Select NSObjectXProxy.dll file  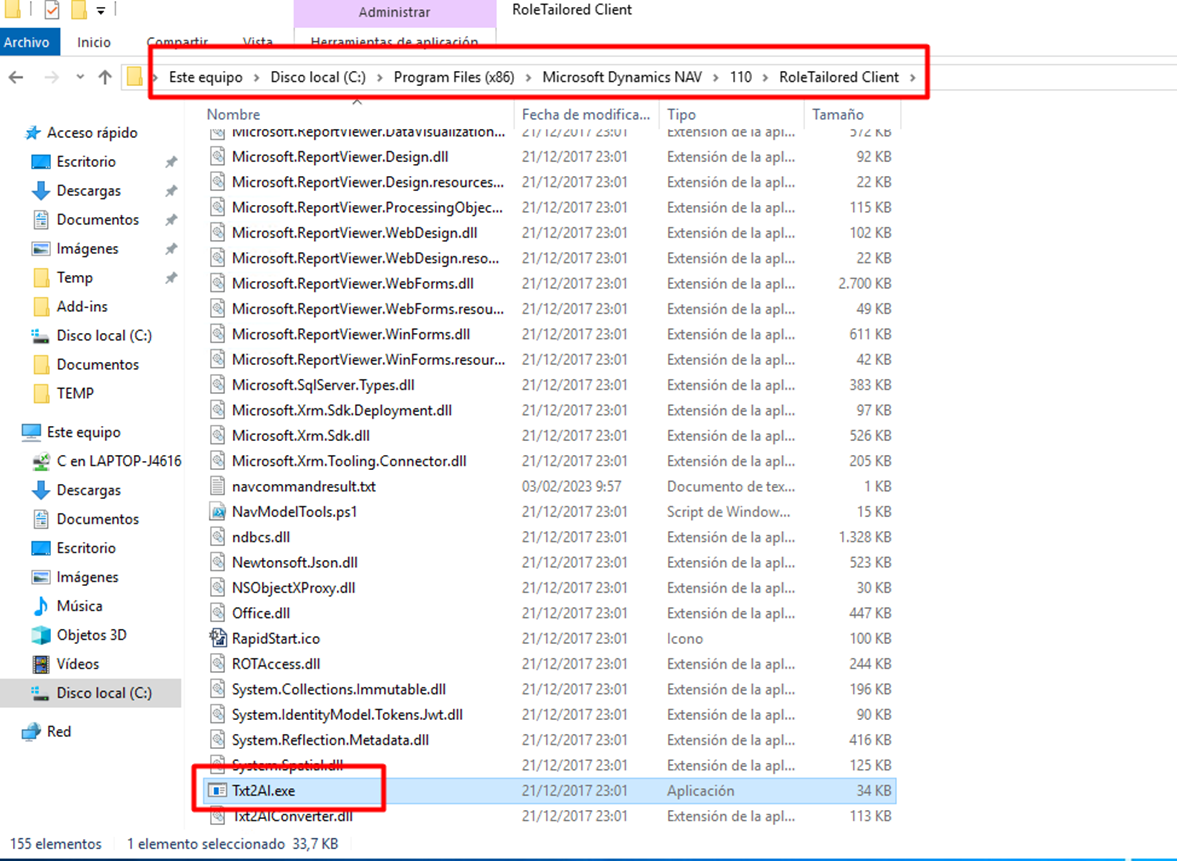click(x=293, y=588)
